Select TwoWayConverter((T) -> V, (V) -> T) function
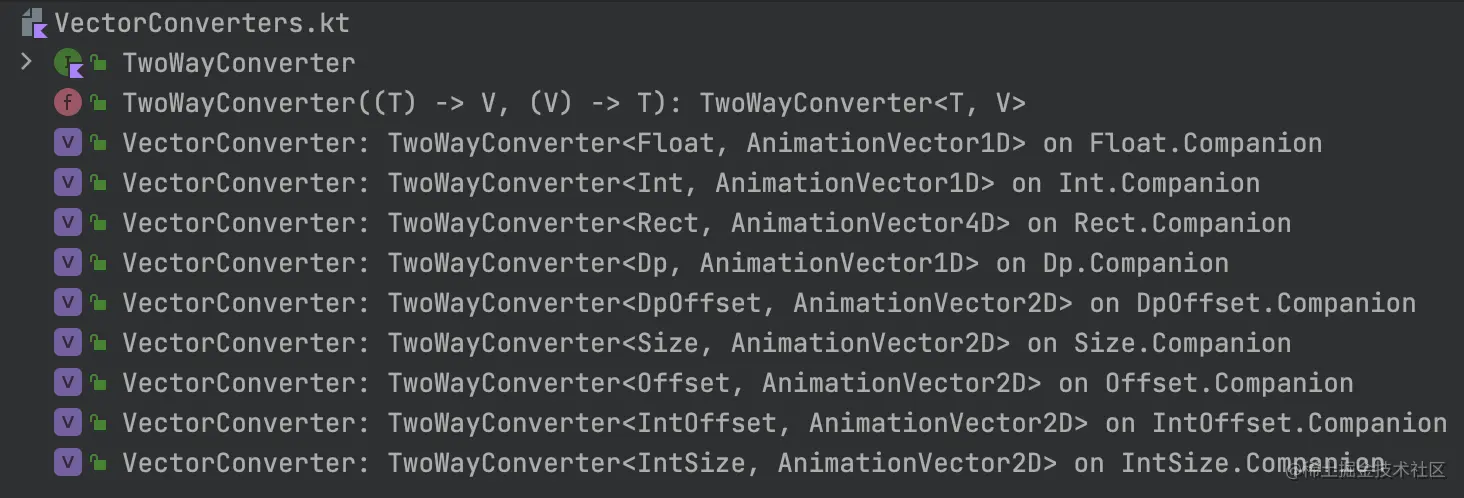The image size is (1464, 498). click(575, 103)
